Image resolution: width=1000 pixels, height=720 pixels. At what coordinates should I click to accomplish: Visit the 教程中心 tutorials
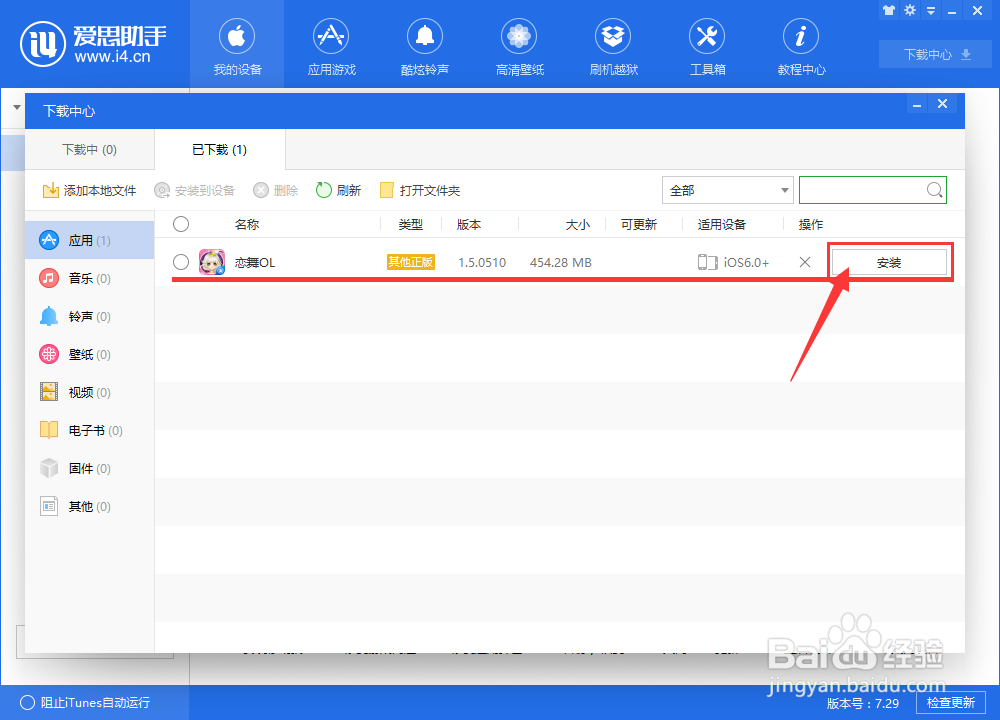tap(801, 45)
